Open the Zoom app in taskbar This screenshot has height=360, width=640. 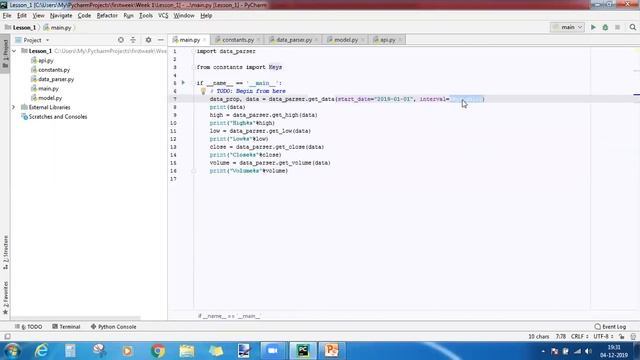273,351
